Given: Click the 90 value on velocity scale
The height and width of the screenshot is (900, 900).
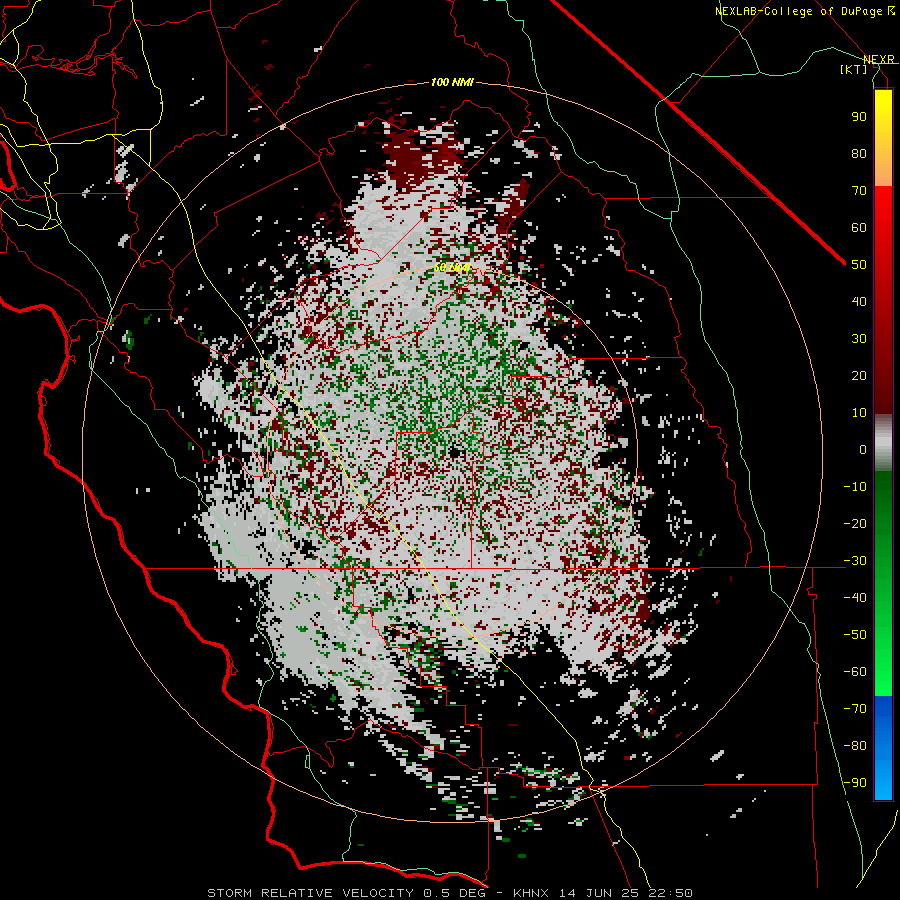Looking at the screenshot, I should [x=859, y=117].
